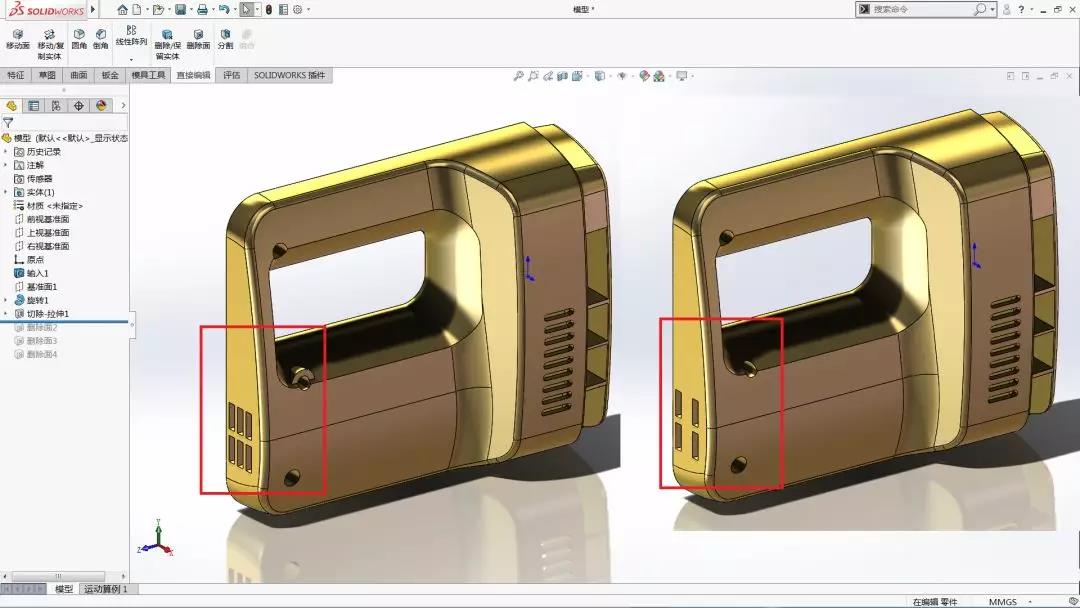
Task: Open the appearance color ball panel tab
Action: [101, 105]
